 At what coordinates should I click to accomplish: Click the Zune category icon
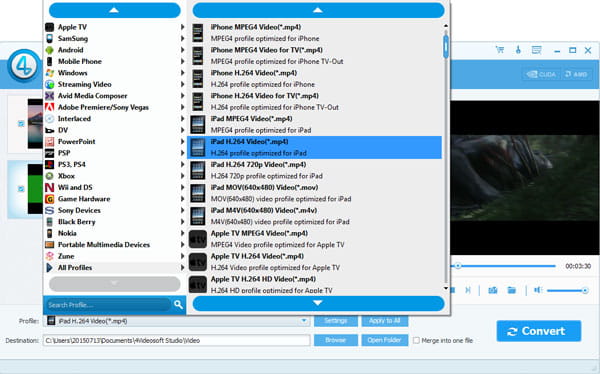pos(49,256)
